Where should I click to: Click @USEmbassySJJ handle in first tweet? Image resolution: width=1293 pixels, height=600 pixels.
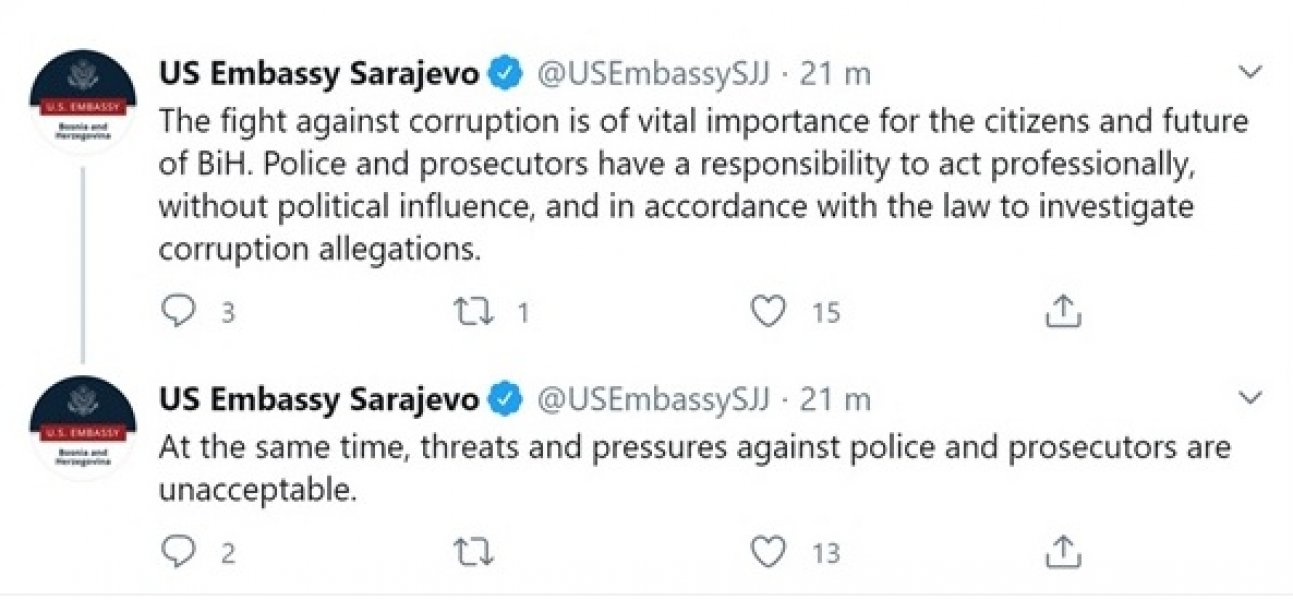pos(654,73)
